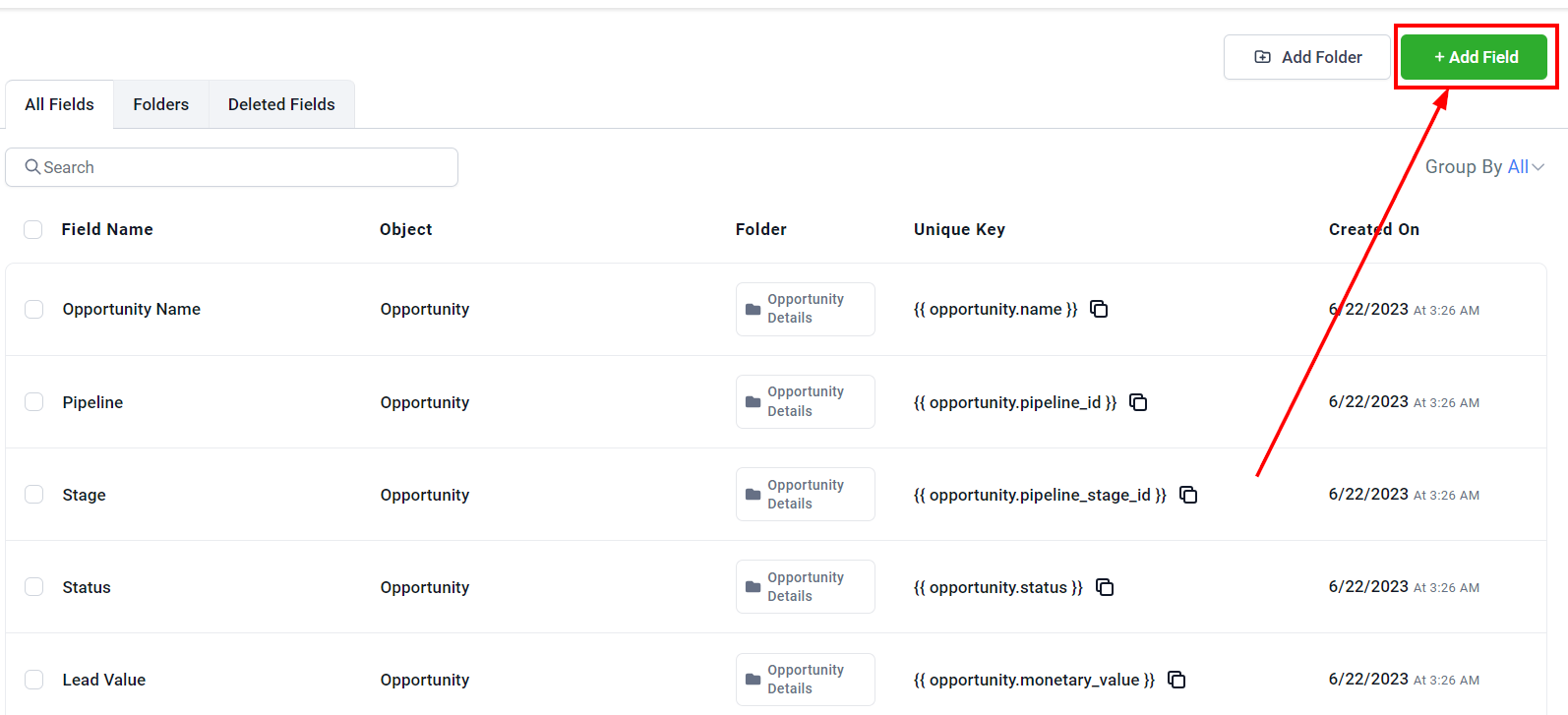
Task: Open Opportunity Details folder for Stage row
Action: pyautogui.click(x=805, y=495)
